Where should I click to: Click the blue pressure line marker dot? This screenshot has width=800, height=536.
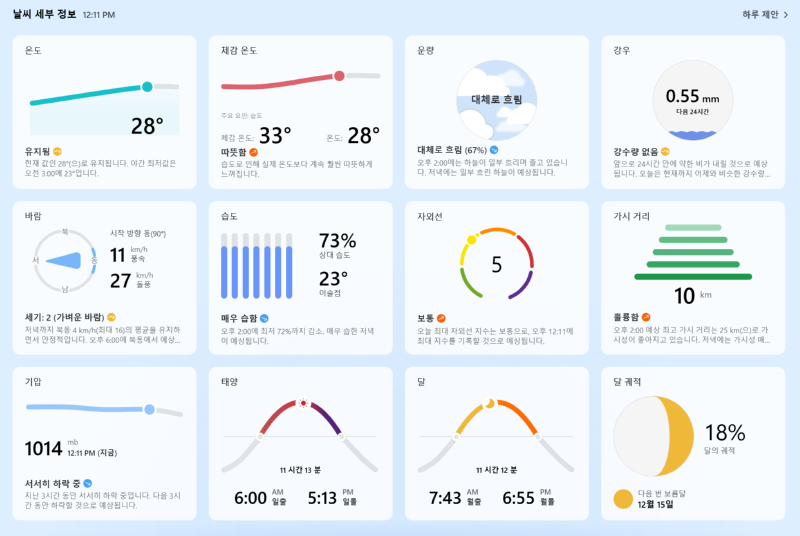point(149,410)
